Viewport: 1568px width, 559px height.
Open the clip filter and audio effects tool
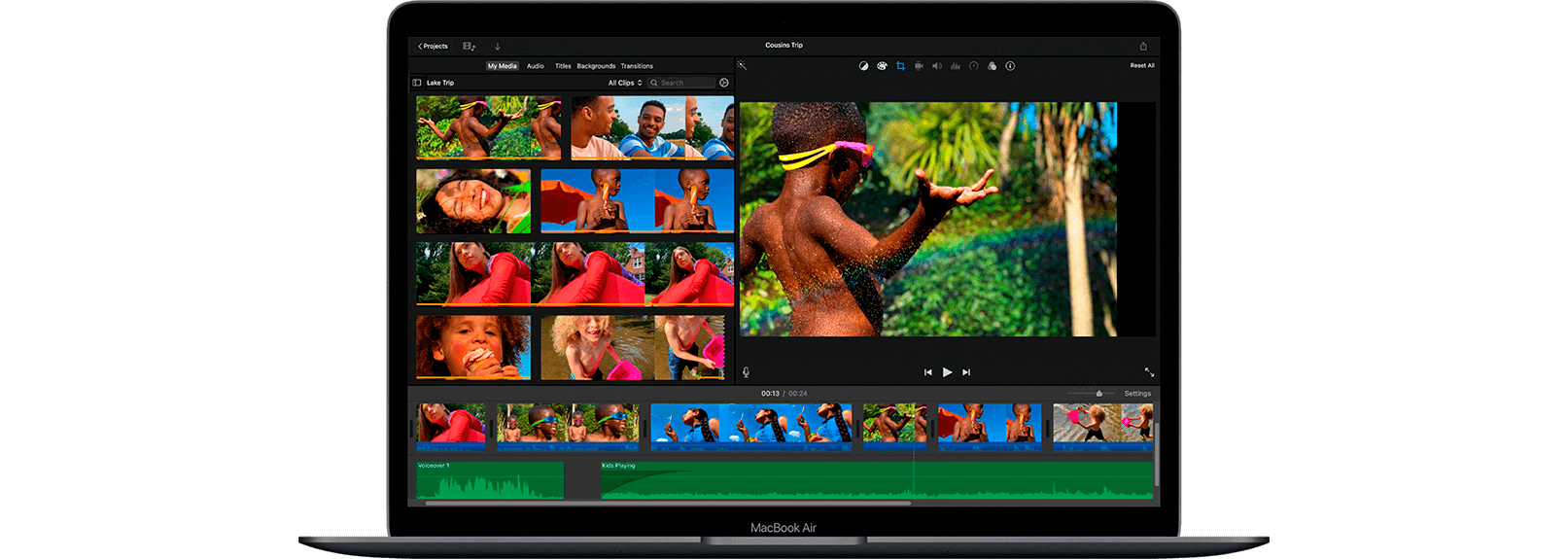992,66
